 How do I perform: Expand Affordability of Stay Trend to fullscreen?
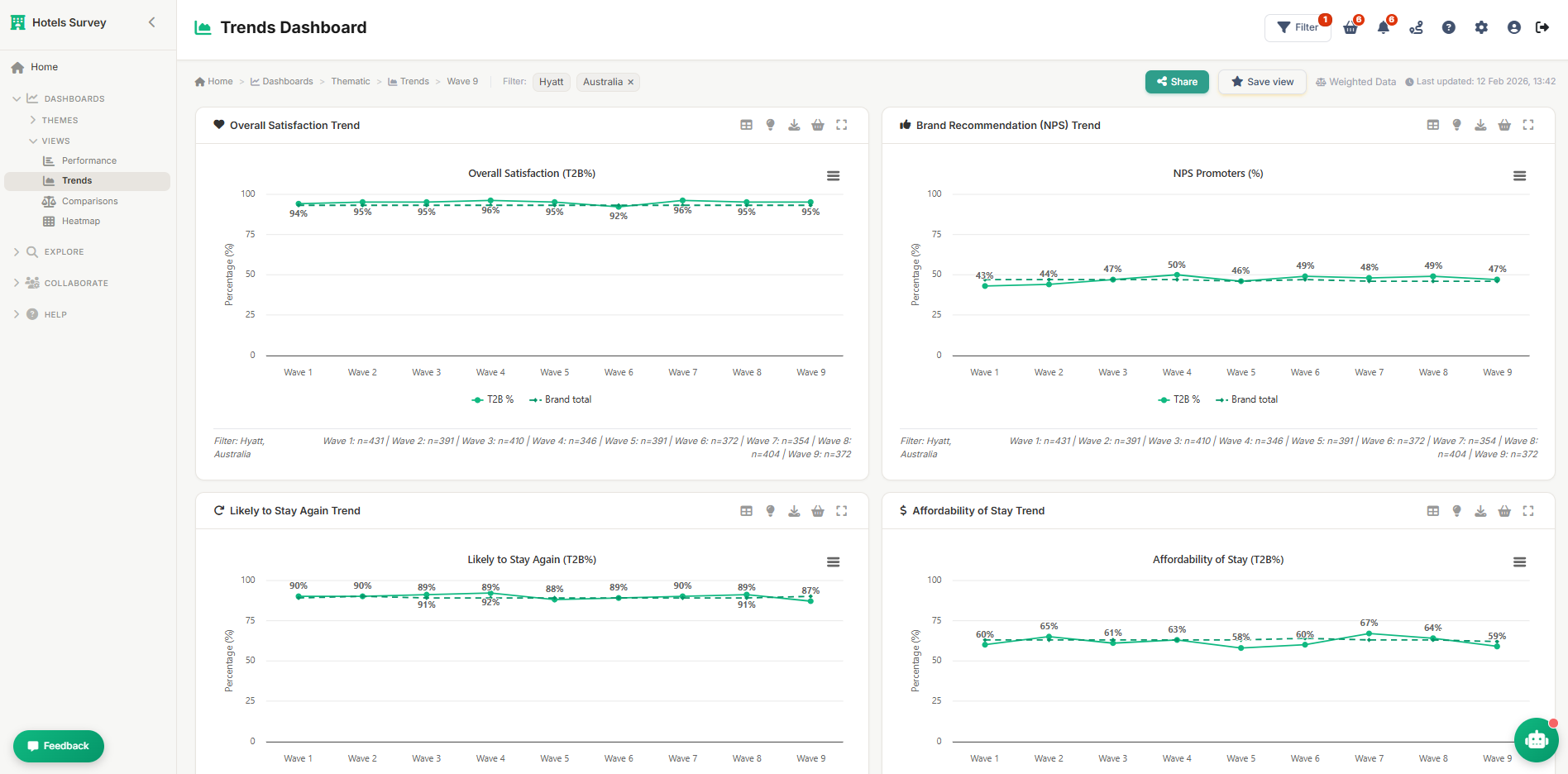tap(1528, 511)
